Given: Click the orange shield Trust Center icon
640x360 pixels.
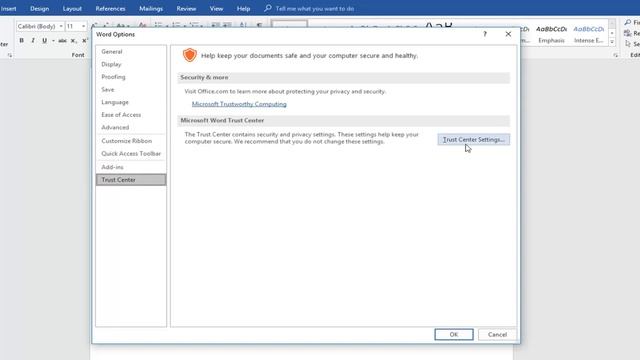Looking at the screenshot, I should (x=190, y=55).
